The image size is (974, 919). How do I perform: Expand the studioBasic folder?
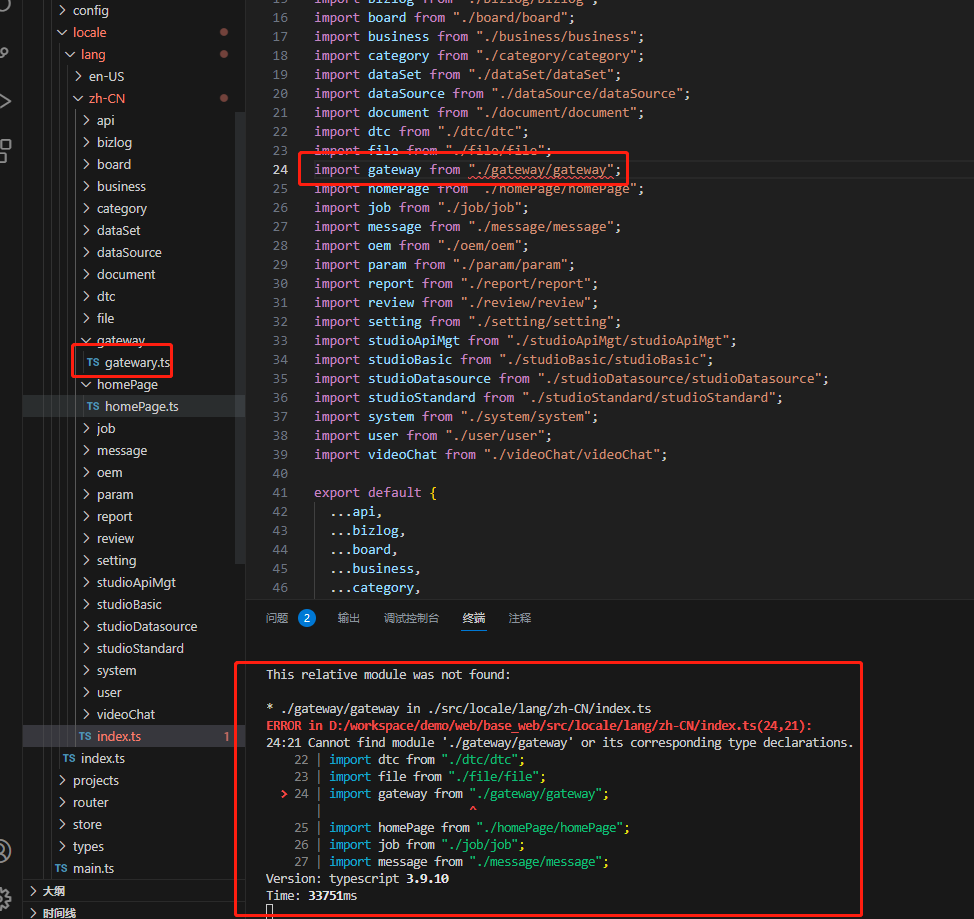click(129, 605)
